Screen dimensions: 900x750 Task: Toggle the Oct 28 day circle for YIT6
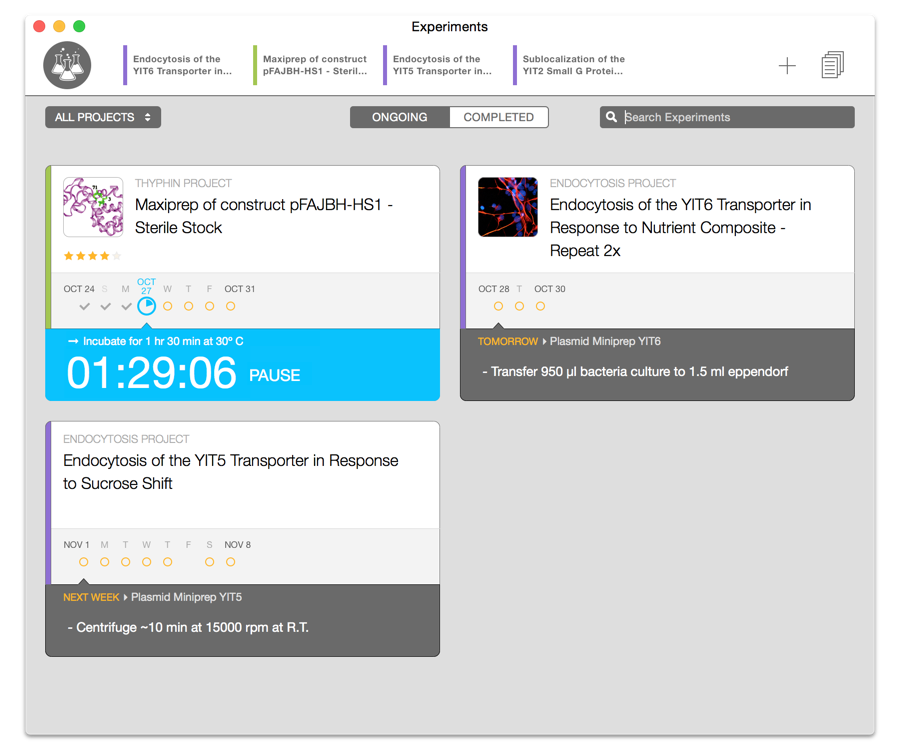(498, 306)
